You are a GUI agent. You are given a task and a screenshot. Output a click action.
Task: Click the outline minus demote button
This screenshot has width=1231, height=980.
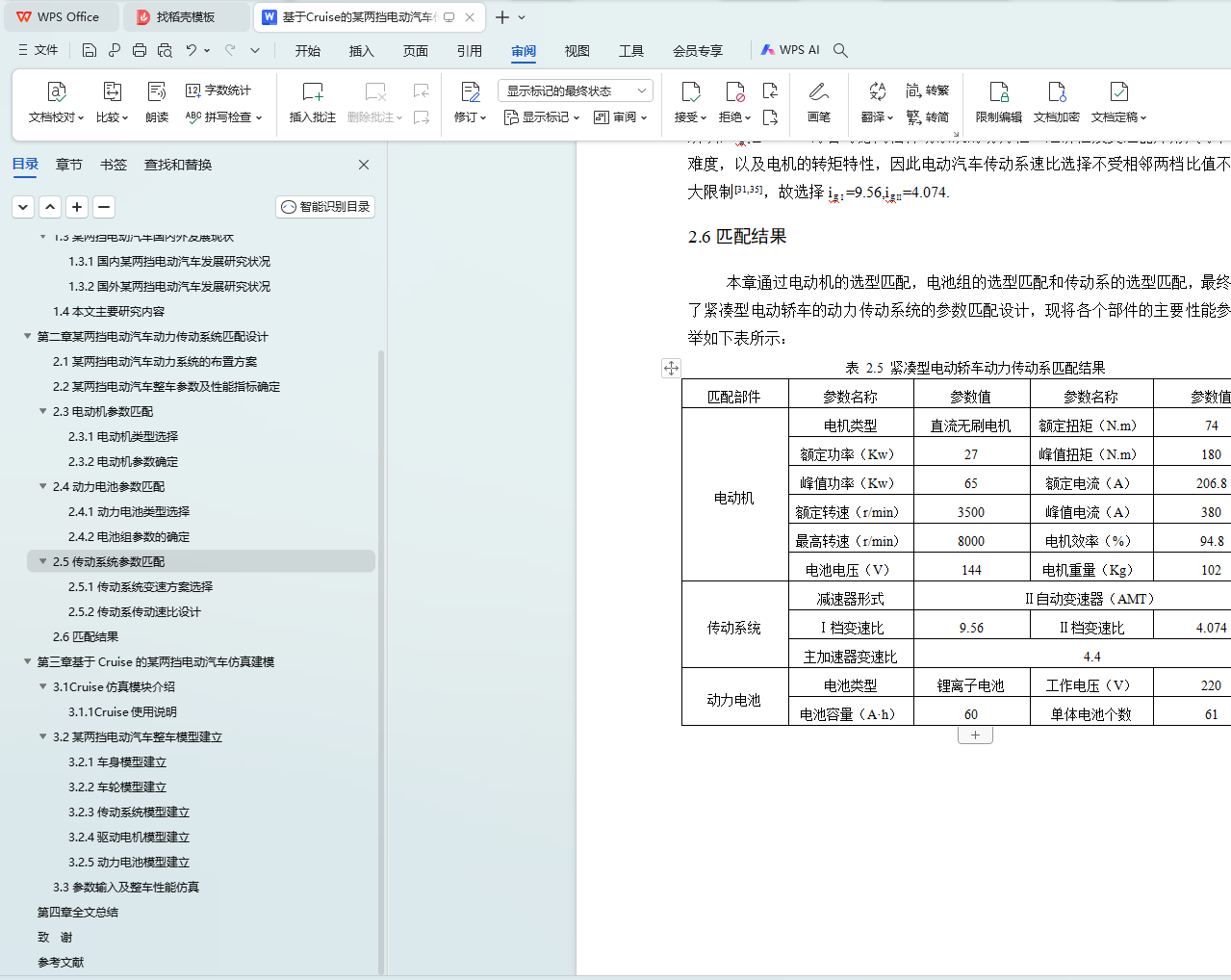click(104, 207)
